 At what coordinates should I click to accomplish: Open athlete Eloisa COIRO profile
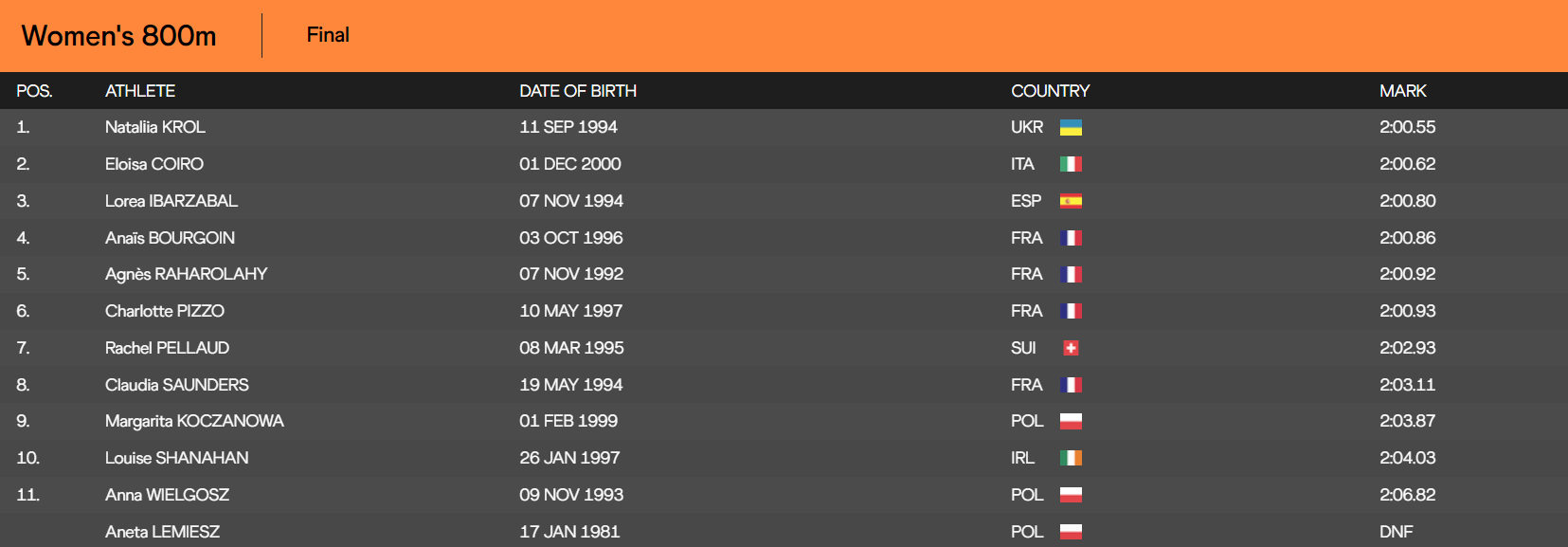(154, 164)
